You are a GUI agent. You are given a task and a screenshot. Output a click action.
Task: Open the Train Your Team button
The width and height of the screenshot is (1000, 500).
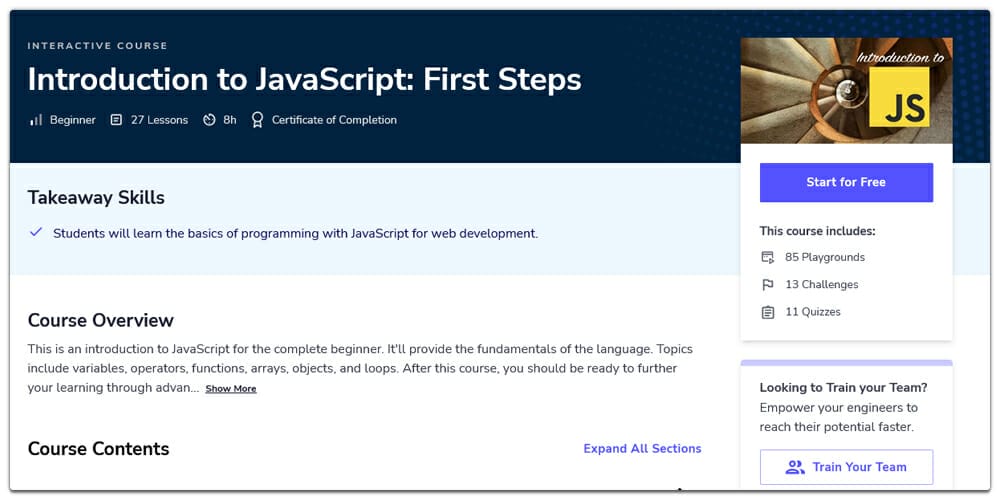[846, 467]
